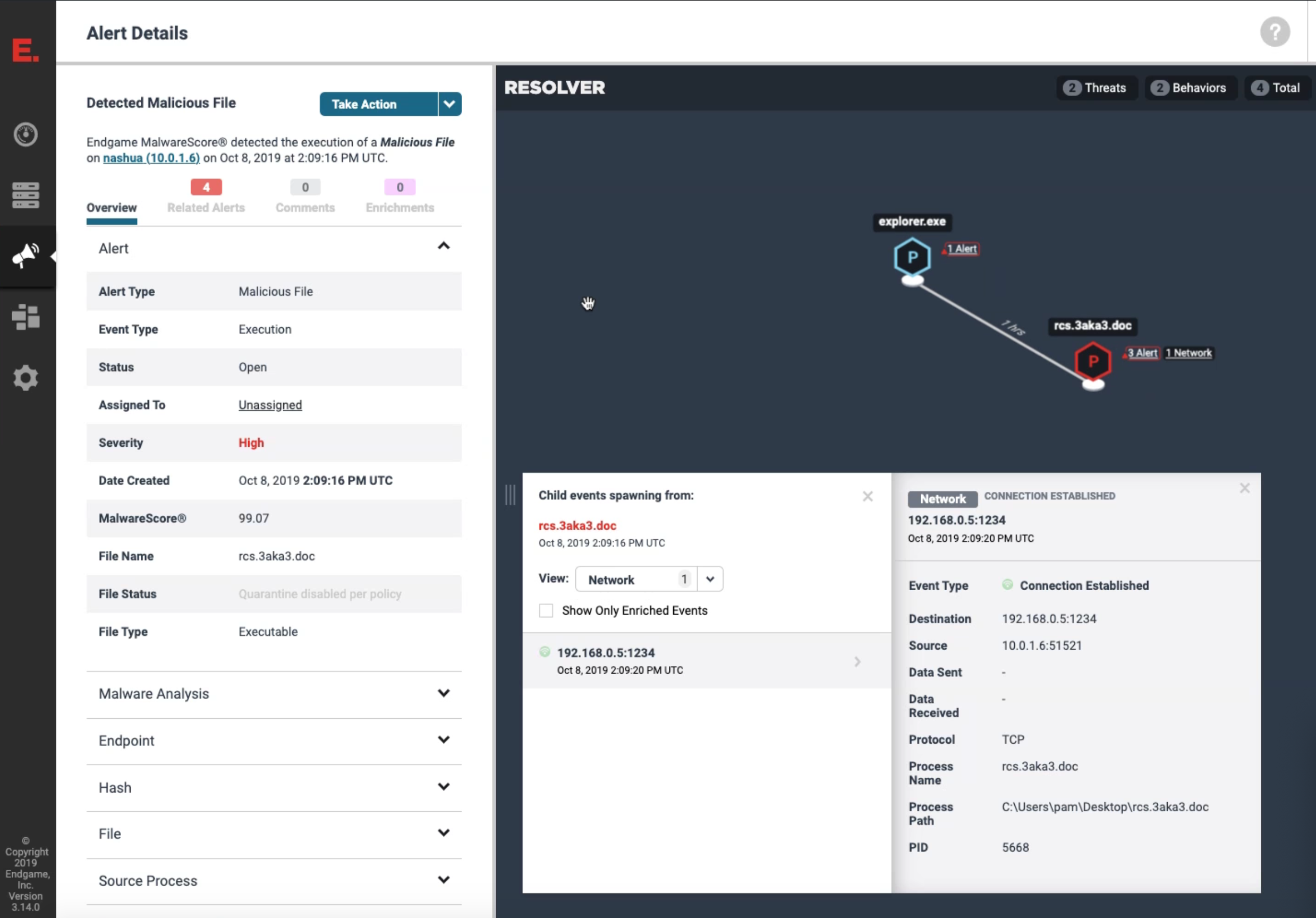Click the Protocol value TCP
1316x918 pixels.
pos(1013,740)
